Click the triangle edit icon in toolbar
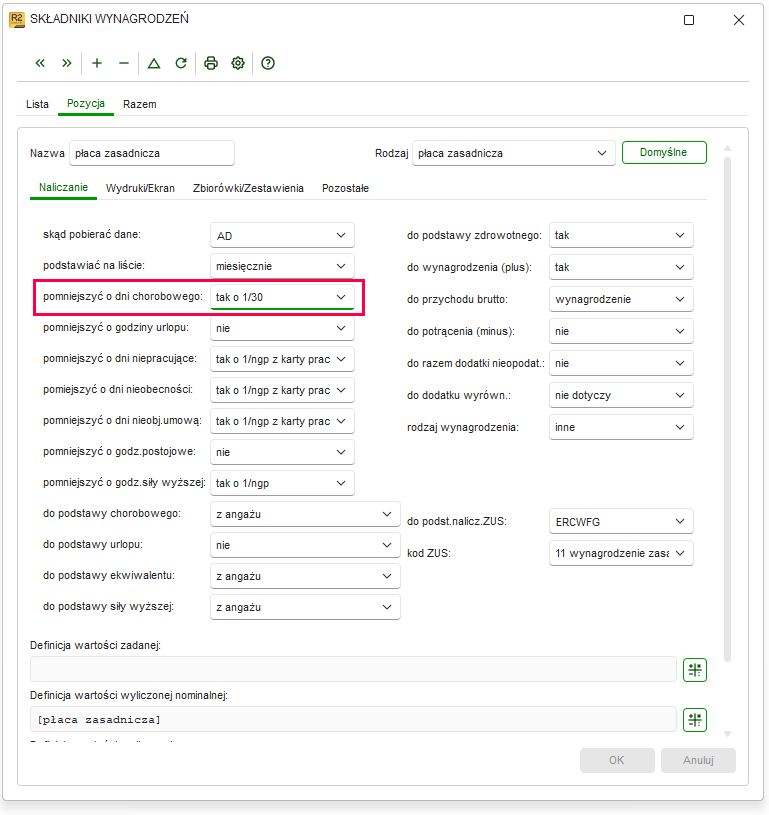 [154, 63]
